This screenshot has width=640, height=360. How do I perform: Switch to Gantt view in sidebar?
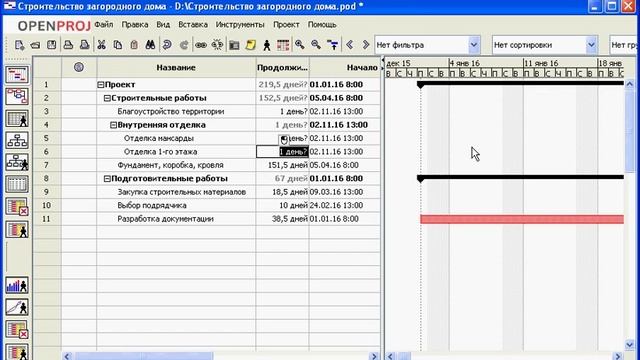(x=17, y=75)
